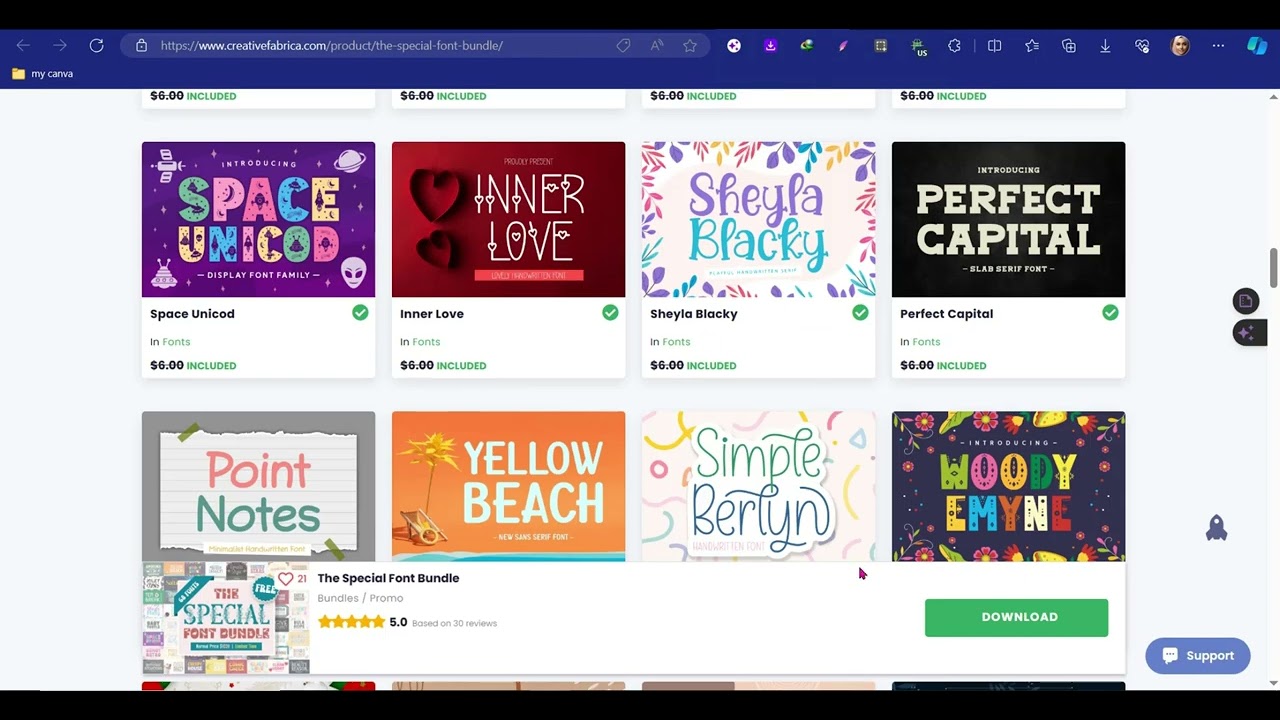Screen dimensions: 1280x720
Task: Click the 'Perfect Capital' product title
Action: tap(946, 314)
